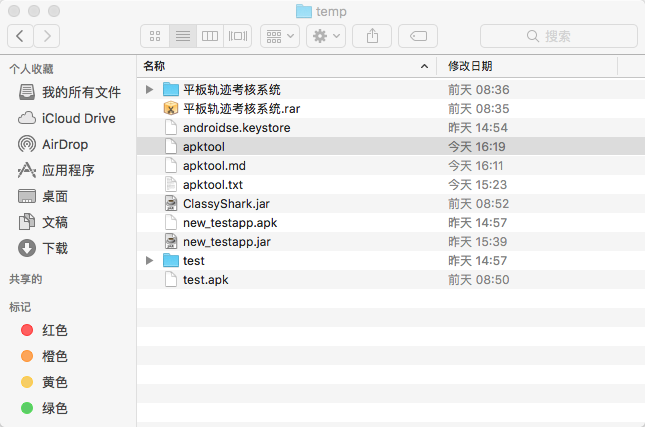Open the arrange-by dropdown

point(280,36)
